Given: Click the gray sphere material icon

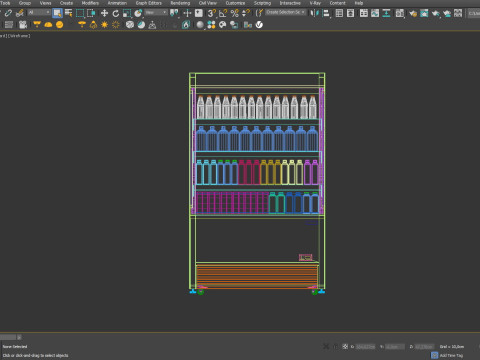Looking at the screenshot, I should tap(200, 25).
